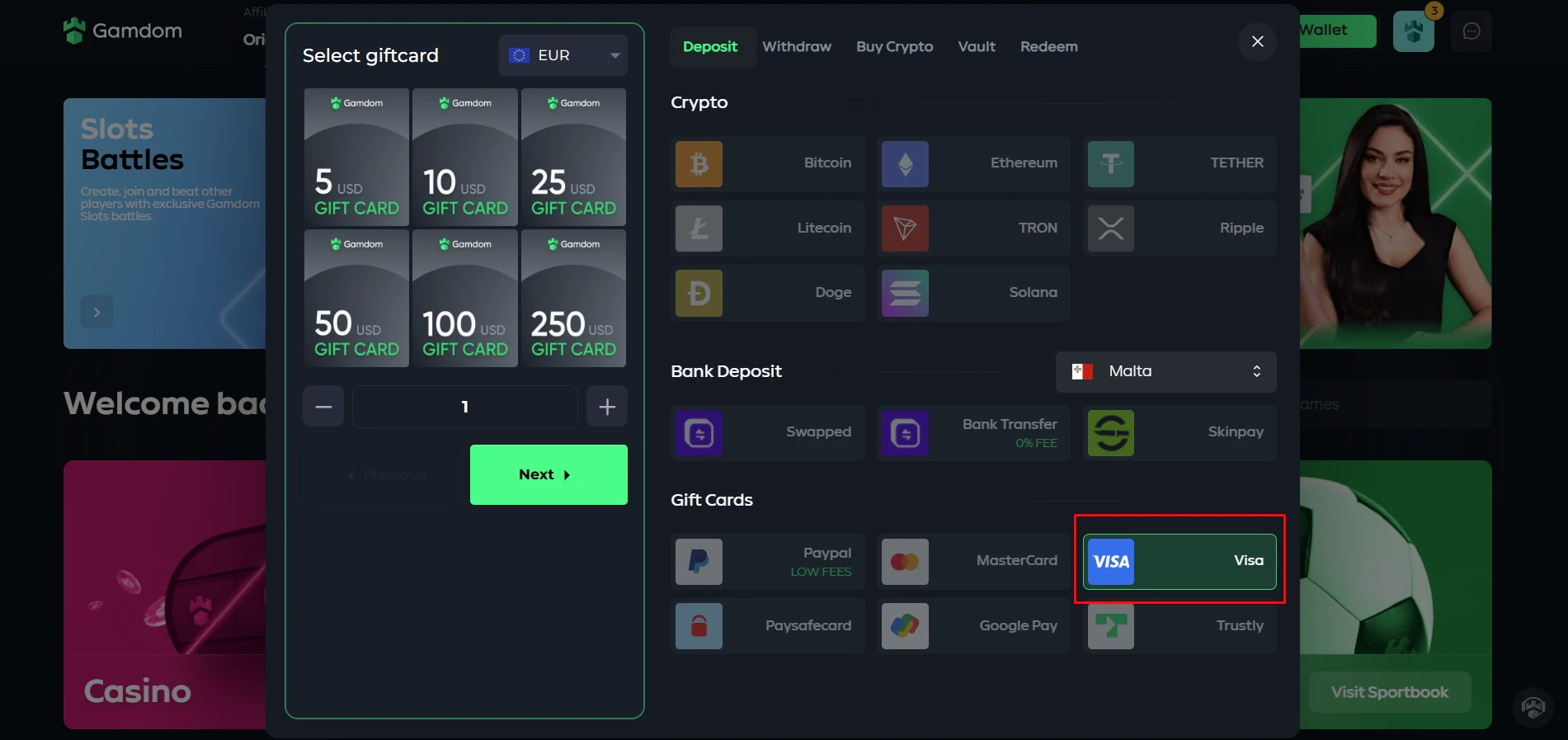Open the Casino banner

coord(165,595)
